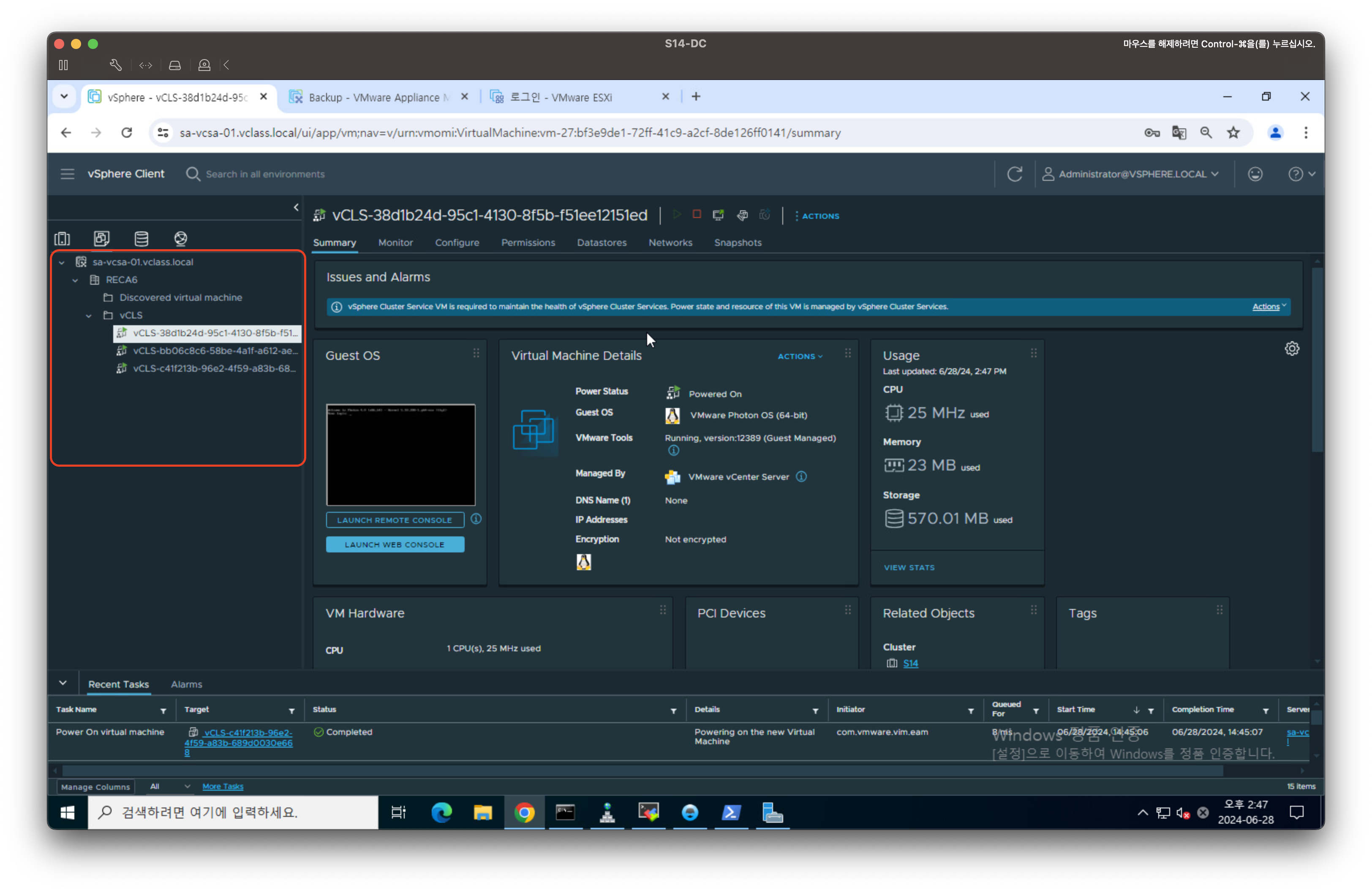This screenshot has height=892, width=1372.
Task: Open Networking inventory view icon
Action: coord(180,239)
